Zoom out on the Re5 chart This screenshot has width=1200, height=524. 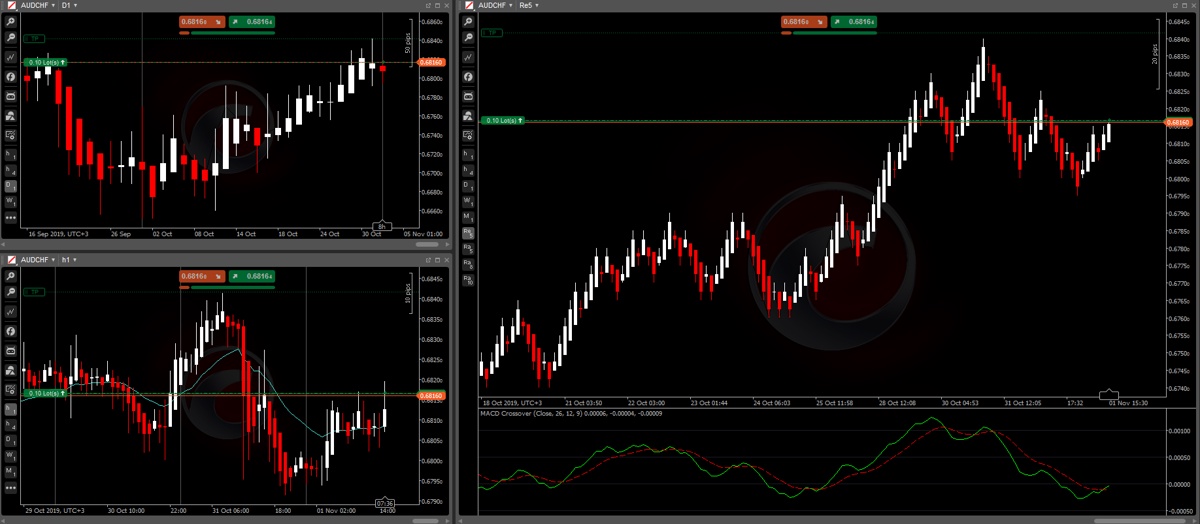pyautogui.click(x=467, y=36)
